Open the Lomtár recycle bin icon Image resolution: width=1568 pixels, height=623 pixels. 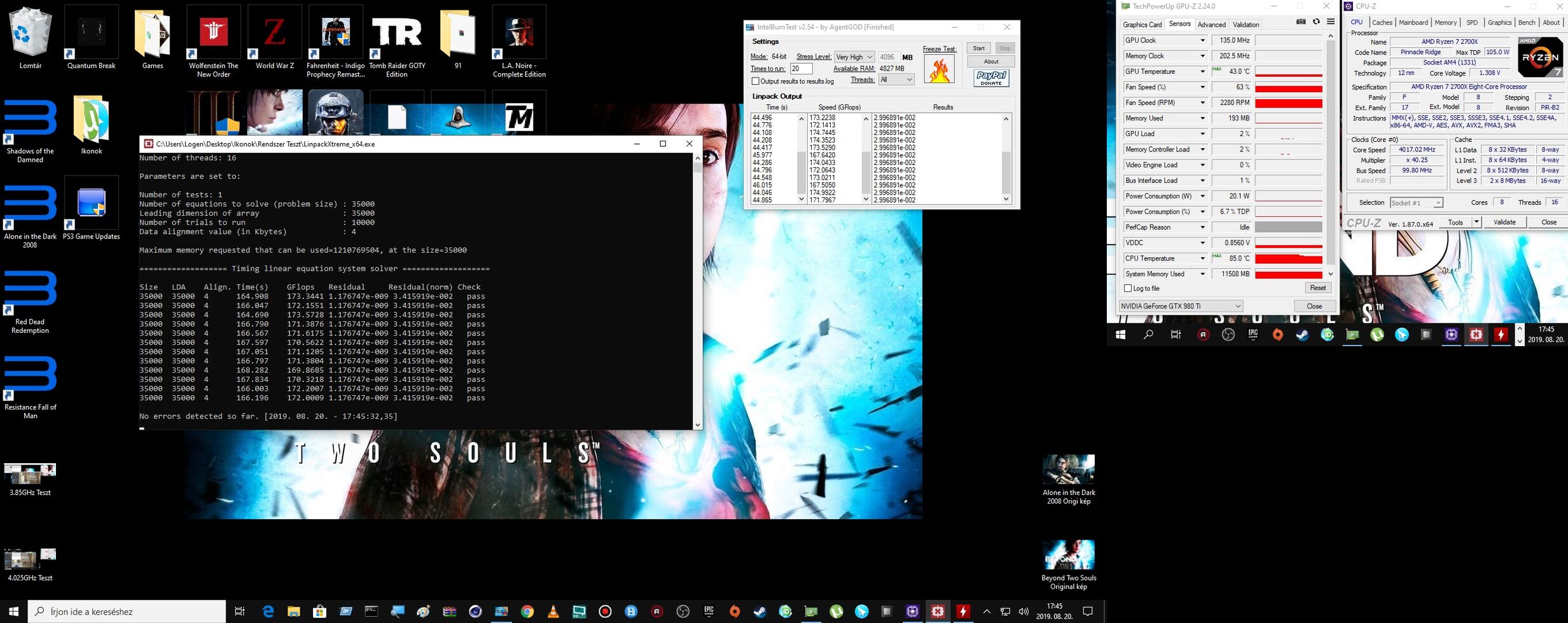pyautogui.click(x=30, y=38)
